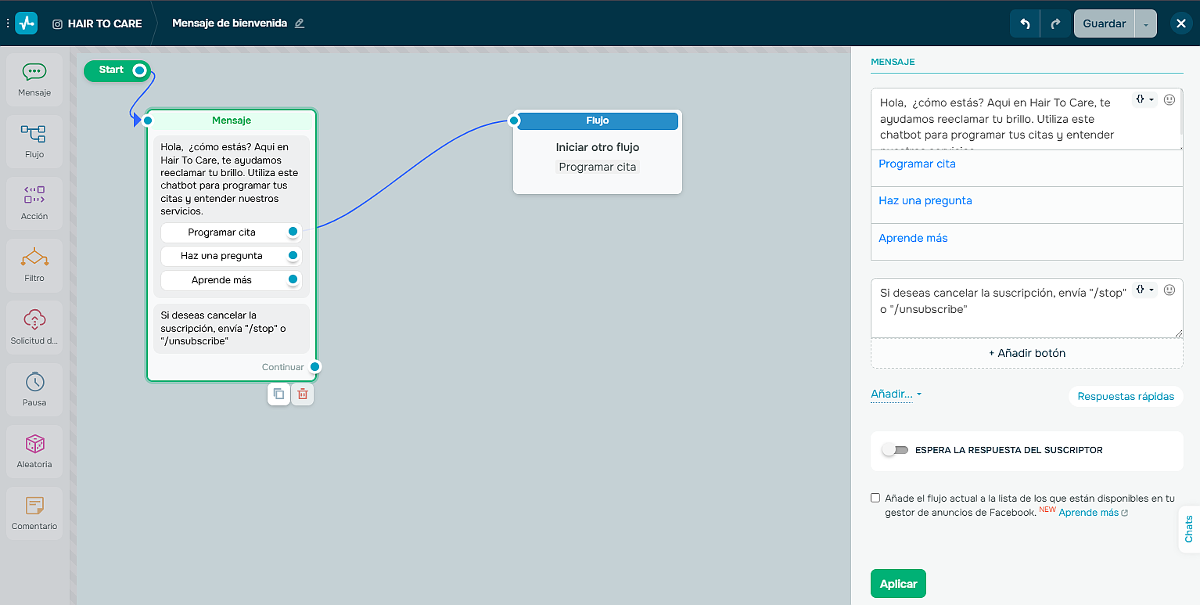Click the Start node connector dot
This screenshot has width=1200, height=605.
click(x=140, y=70)
